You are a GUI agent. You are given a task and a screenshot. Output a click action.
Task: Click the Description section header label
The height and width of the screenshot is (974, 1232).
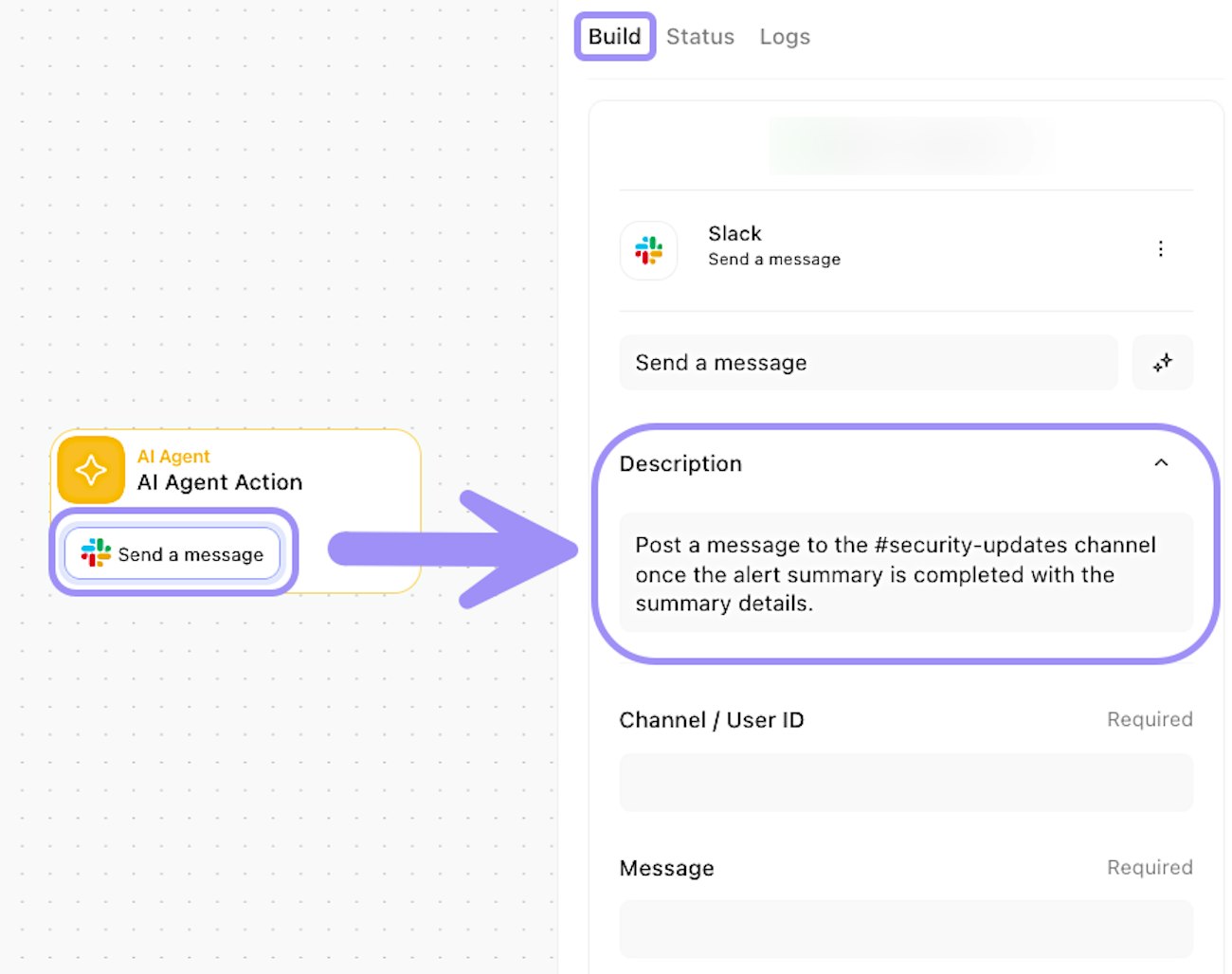click(x=680, y=464)
